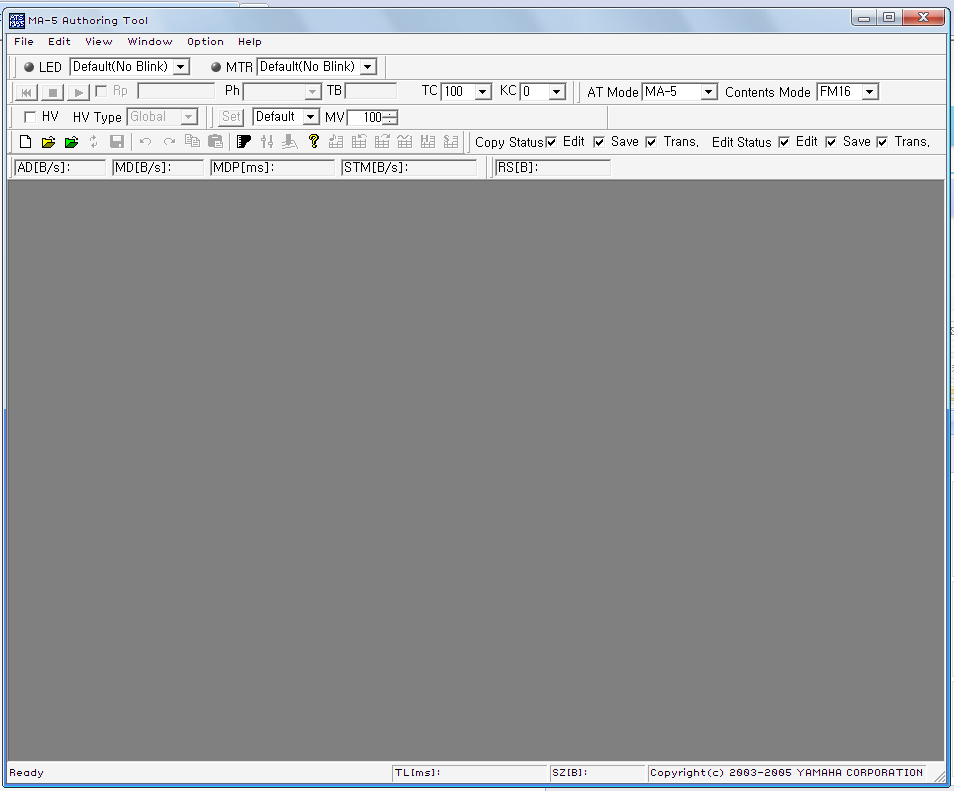
Task: Click the grid icon marked H
Action: 428,142
